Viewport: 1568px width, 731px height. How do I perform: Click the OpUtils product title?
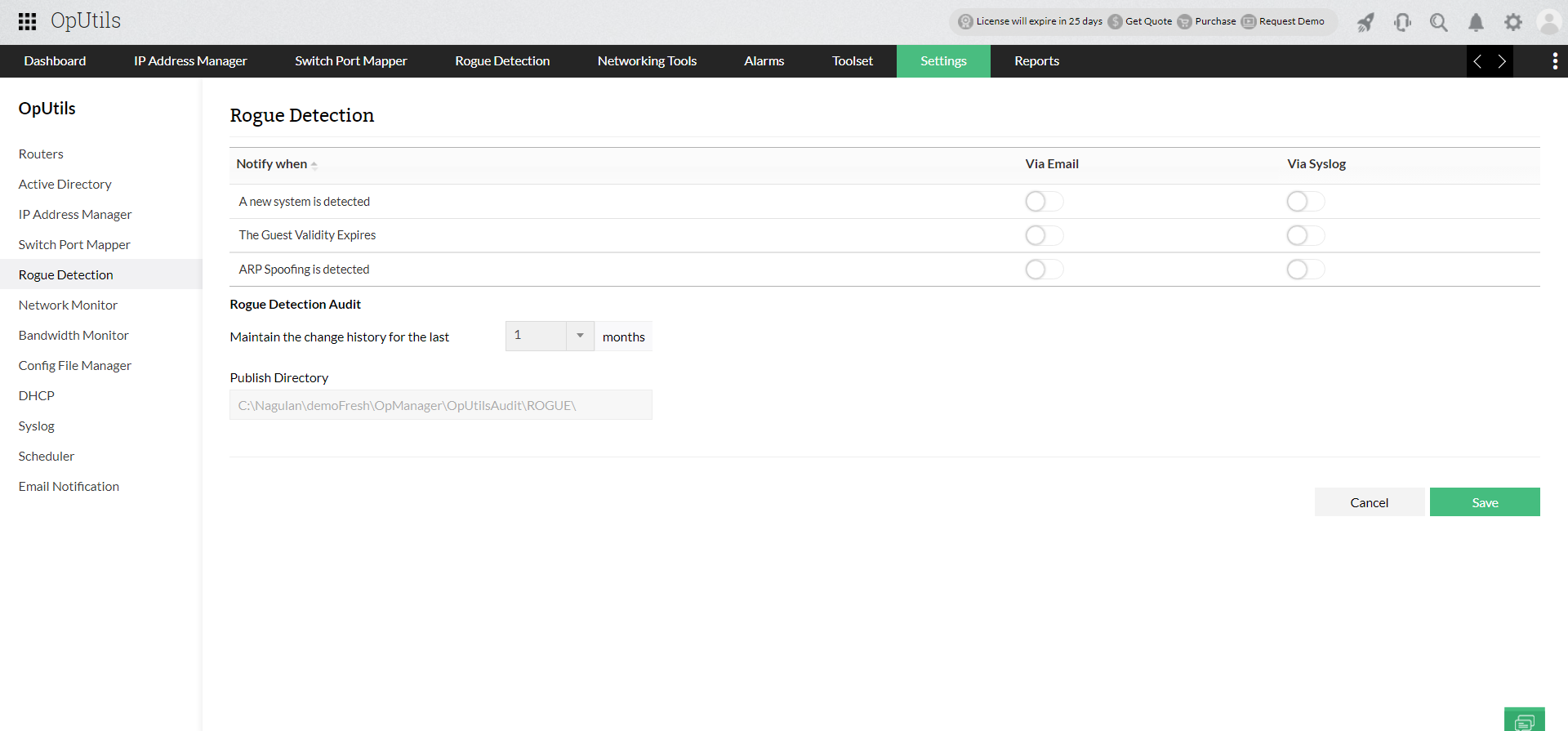pyautogui.click(x=86, y=21)
